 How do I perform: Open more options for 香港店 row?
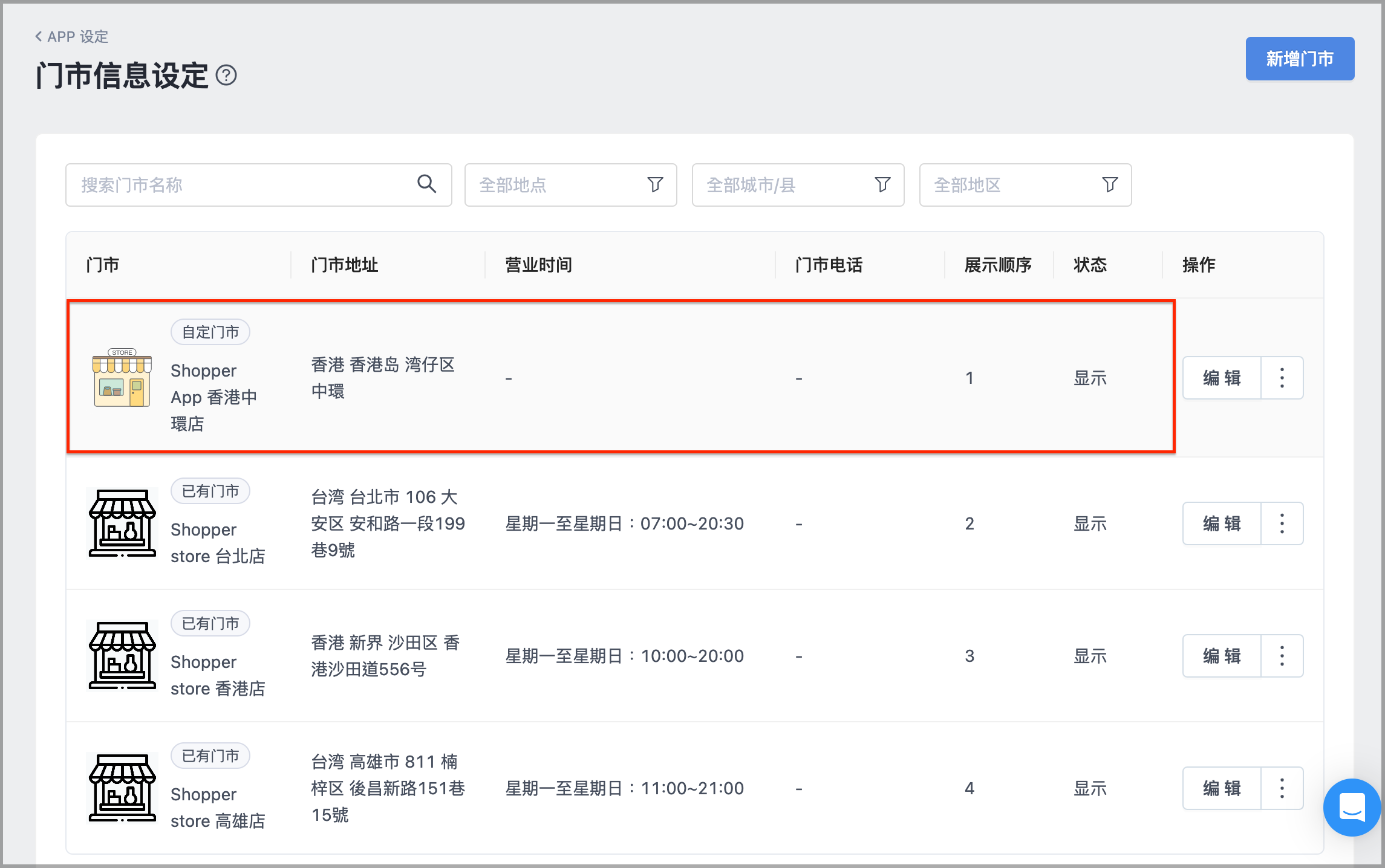point(1282,656)
